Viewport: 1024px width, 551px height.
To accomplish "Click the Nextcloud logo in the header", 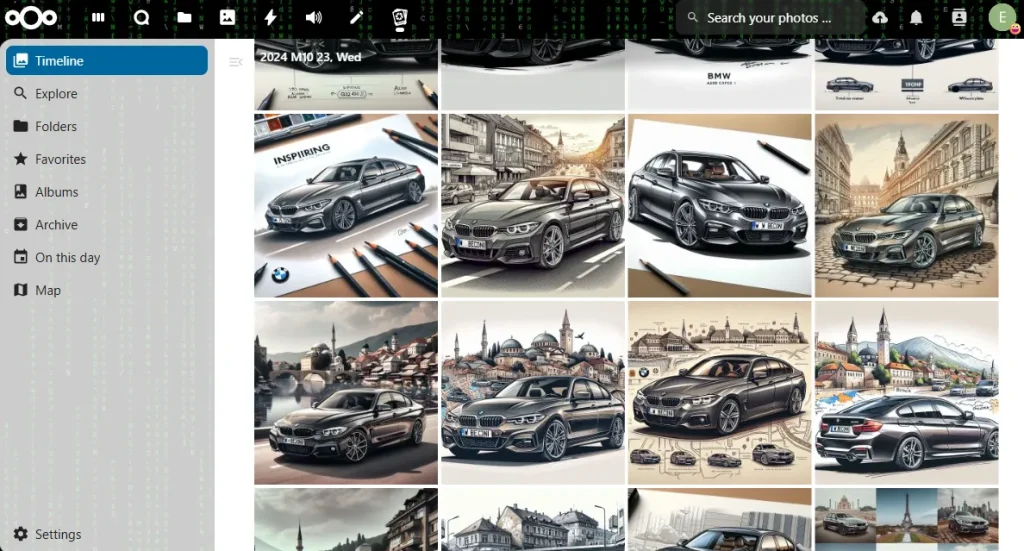I will pyautogui.click(x=31, y=18).
